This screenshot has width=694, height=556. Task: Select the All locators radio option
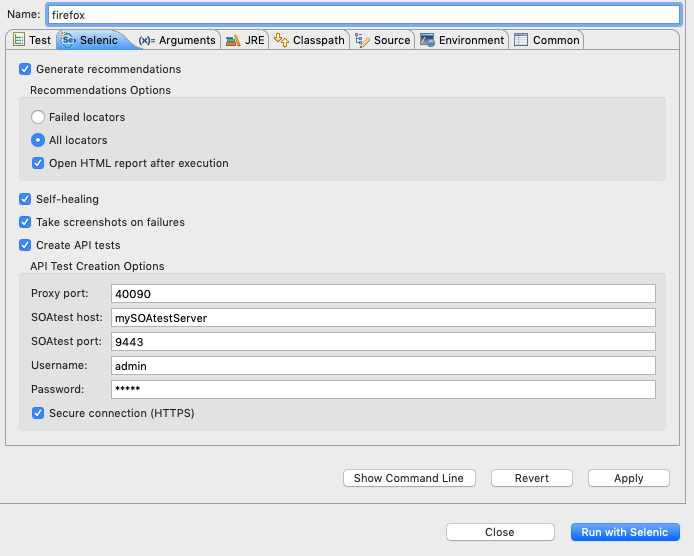pyautogui.click(x=38, y=140)
